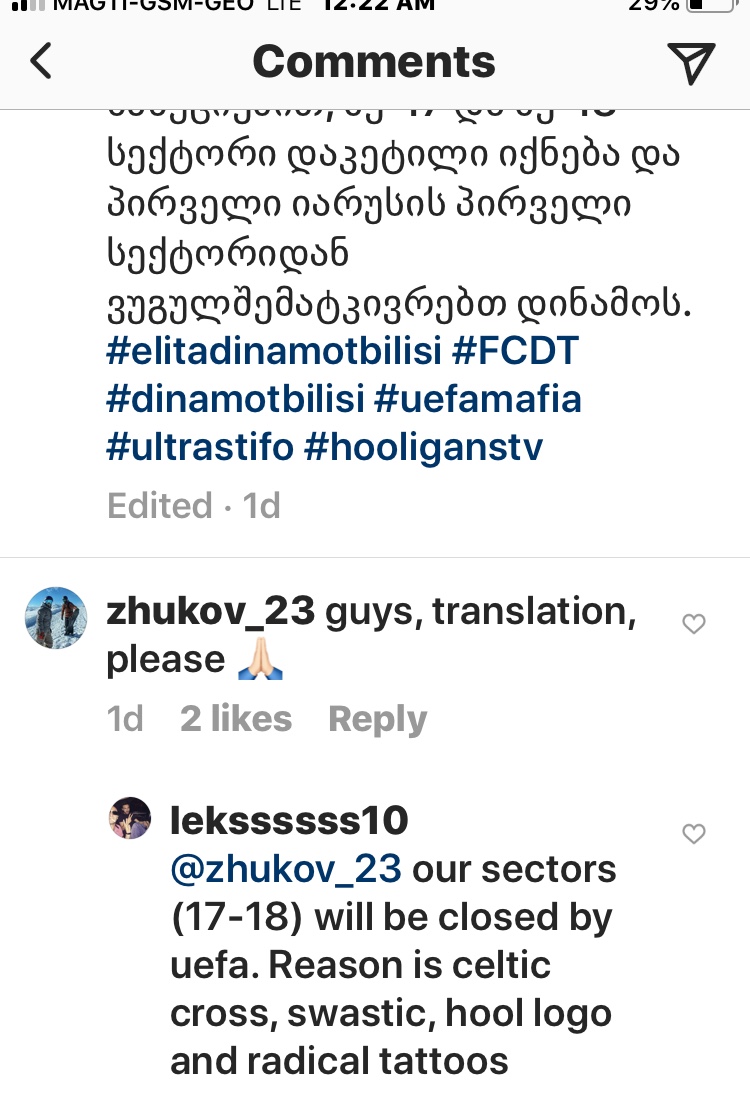The width and height of the screenshot is (750, 1095).
Task: Open the direct message paper plane icon
Action: tap(691, 63)
